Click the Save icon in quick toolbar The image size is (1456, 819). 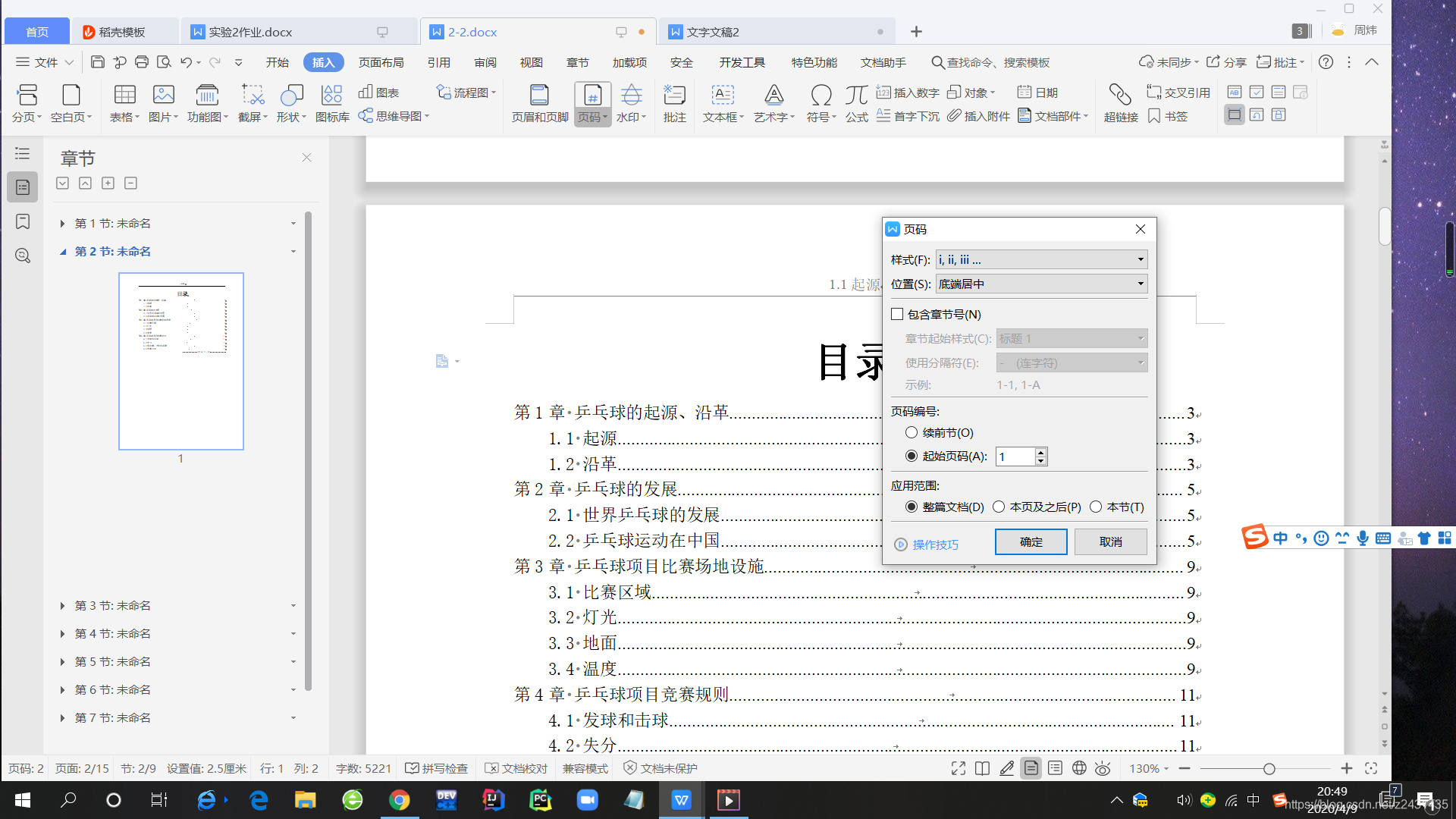point(97,62)
